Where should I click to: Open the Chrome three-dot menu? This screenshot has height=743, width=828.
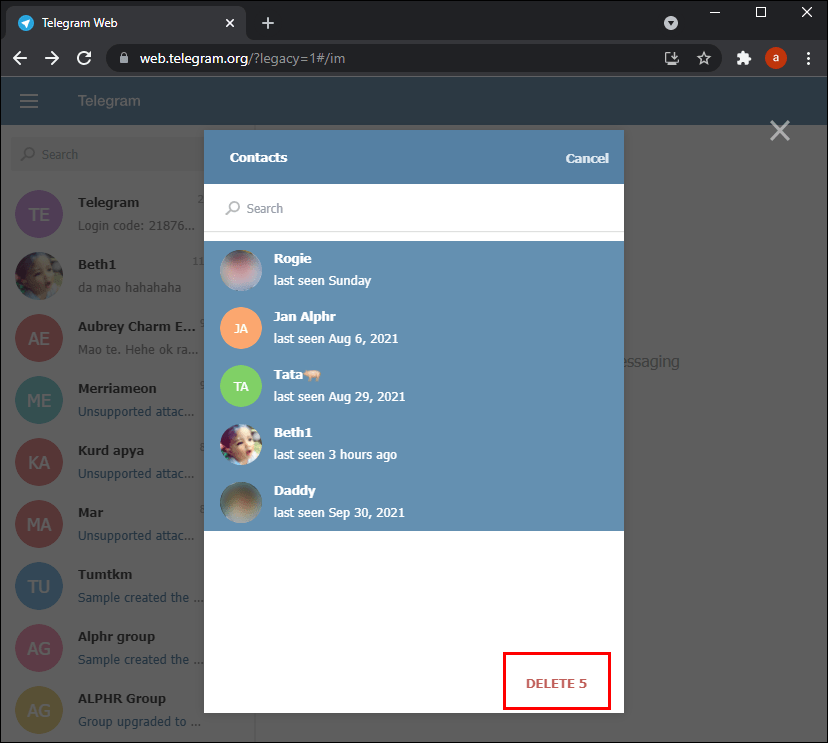pyautogui.click(x=809, y=58)
